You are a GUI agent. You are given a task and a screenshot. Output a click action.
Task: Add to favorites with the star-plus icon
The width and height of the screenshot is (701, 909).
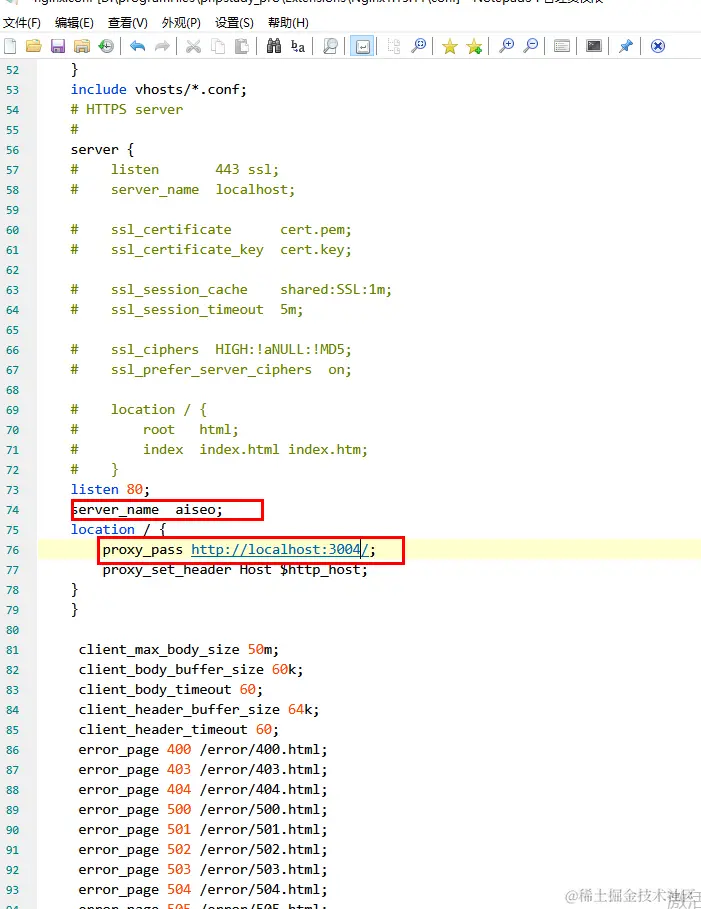[474, 46]
